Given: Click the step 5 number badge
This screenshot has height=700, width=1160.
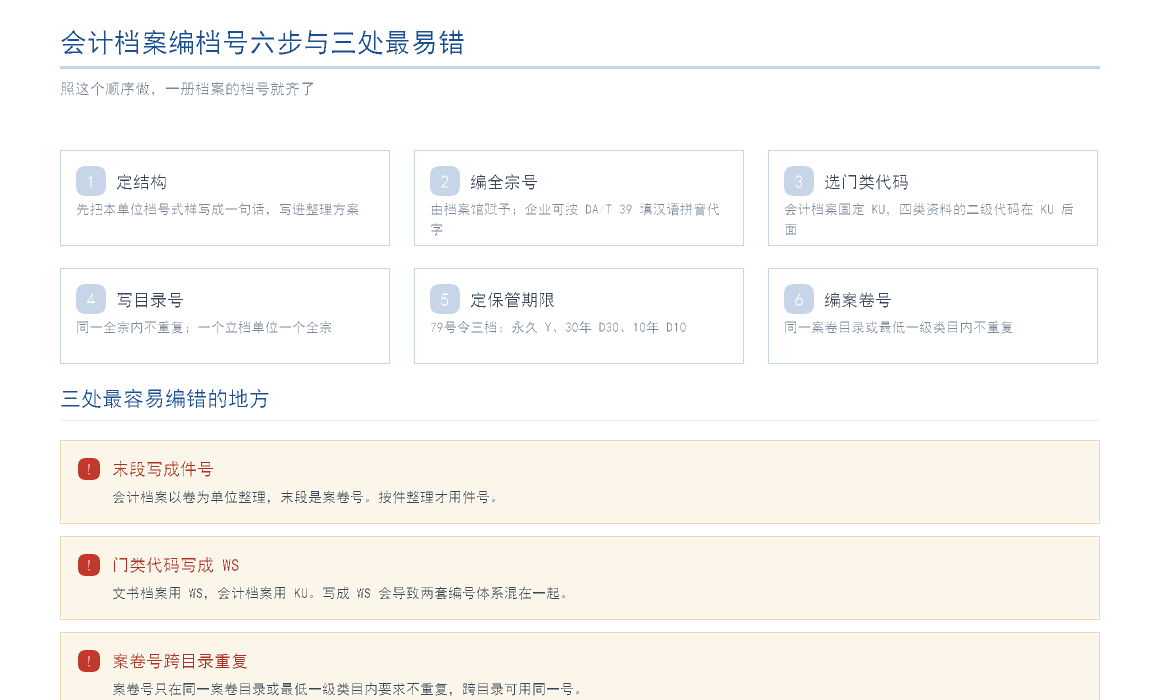Looking at the screenshot, I should [x=445, y=300].
